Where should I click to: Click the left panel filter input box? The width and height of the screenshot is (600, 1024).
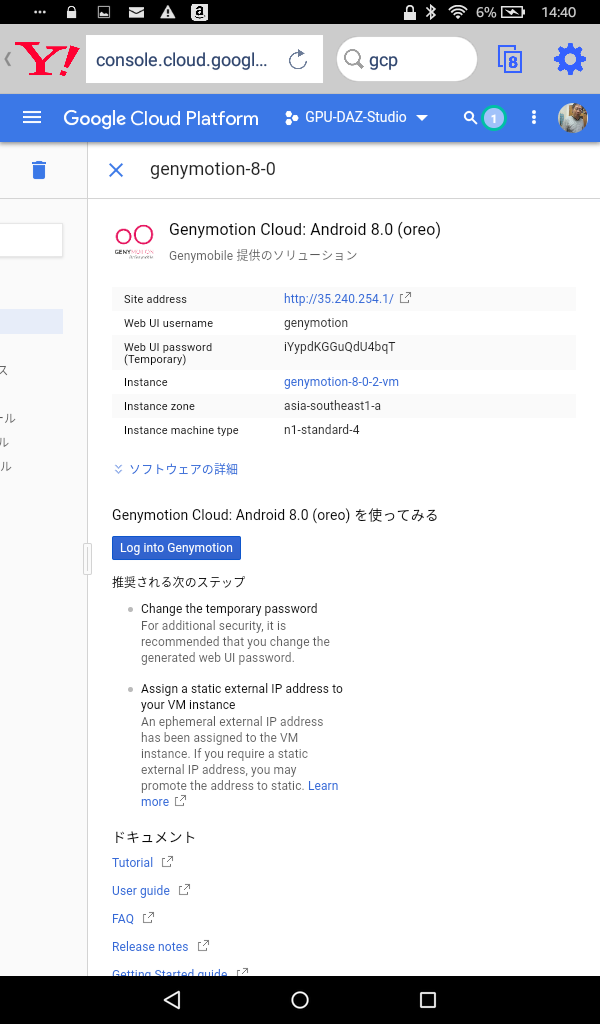pos(31,240)
